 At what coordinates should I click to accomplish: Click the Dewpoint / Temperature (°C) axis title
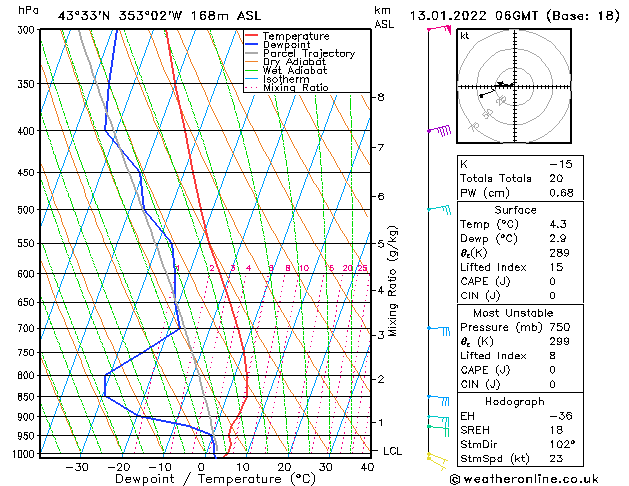point(215,479)
